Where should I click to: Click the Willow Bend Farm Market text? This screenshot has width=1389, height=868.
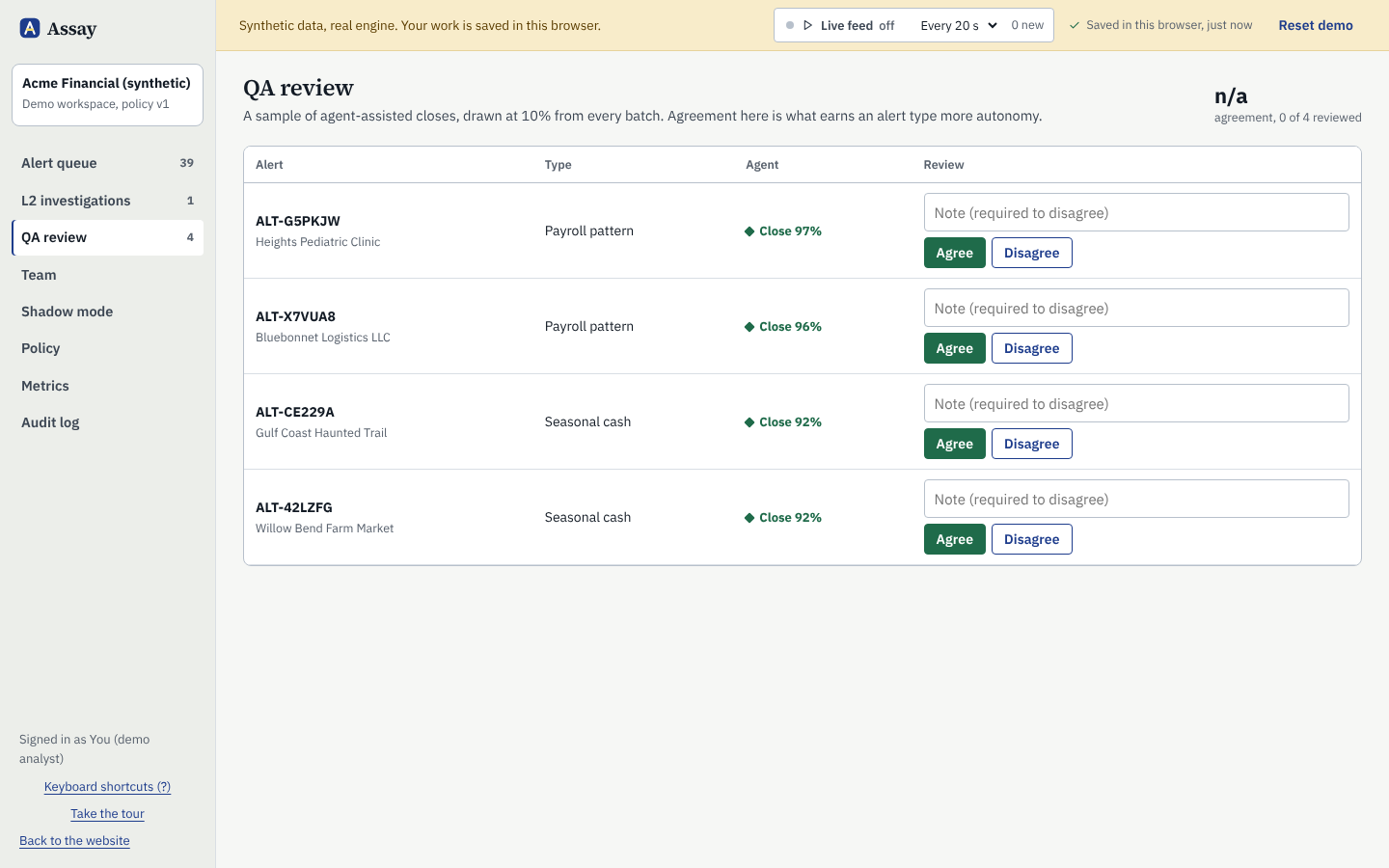click(x=325, y=529)
